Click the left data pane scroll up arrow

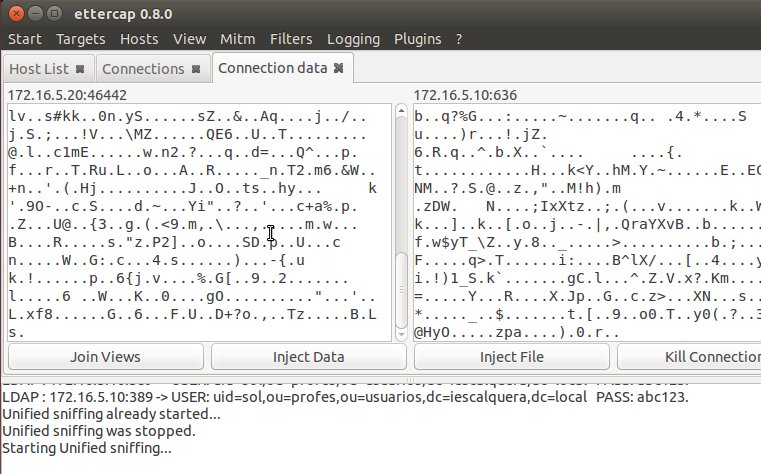click(x=401, y=111)
